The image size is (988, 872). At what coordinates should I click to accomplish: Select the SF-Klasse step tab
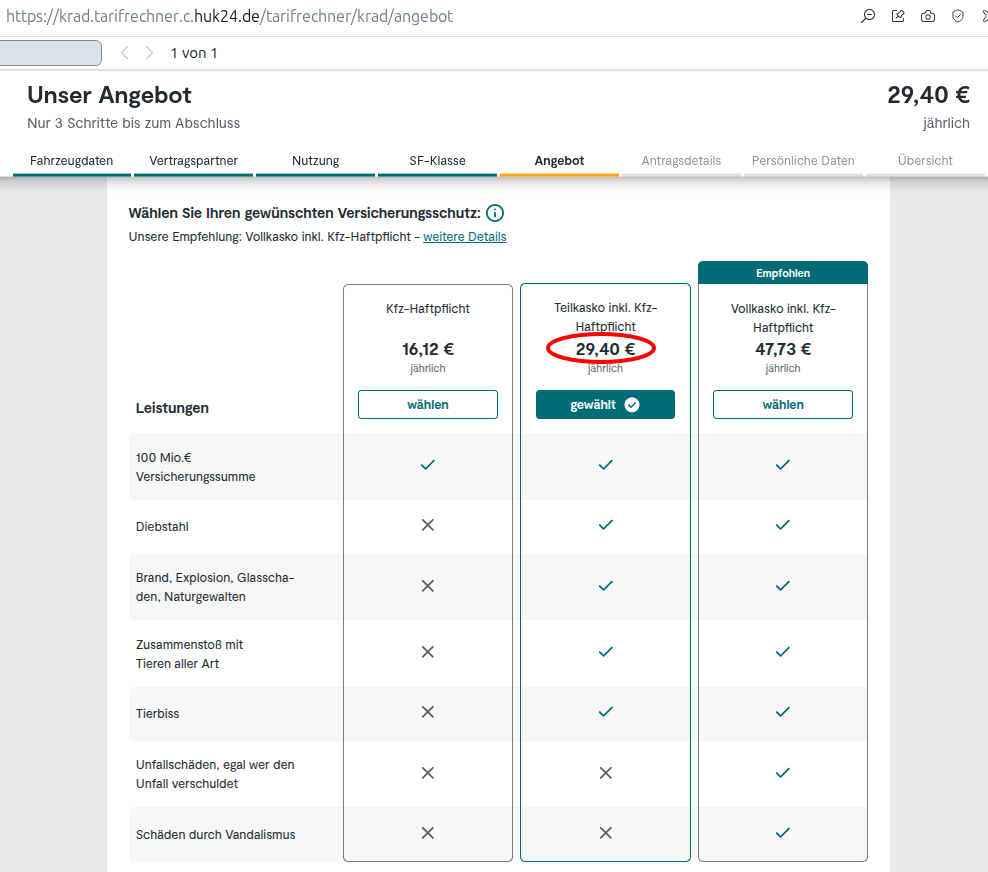[x=437, y=161]
